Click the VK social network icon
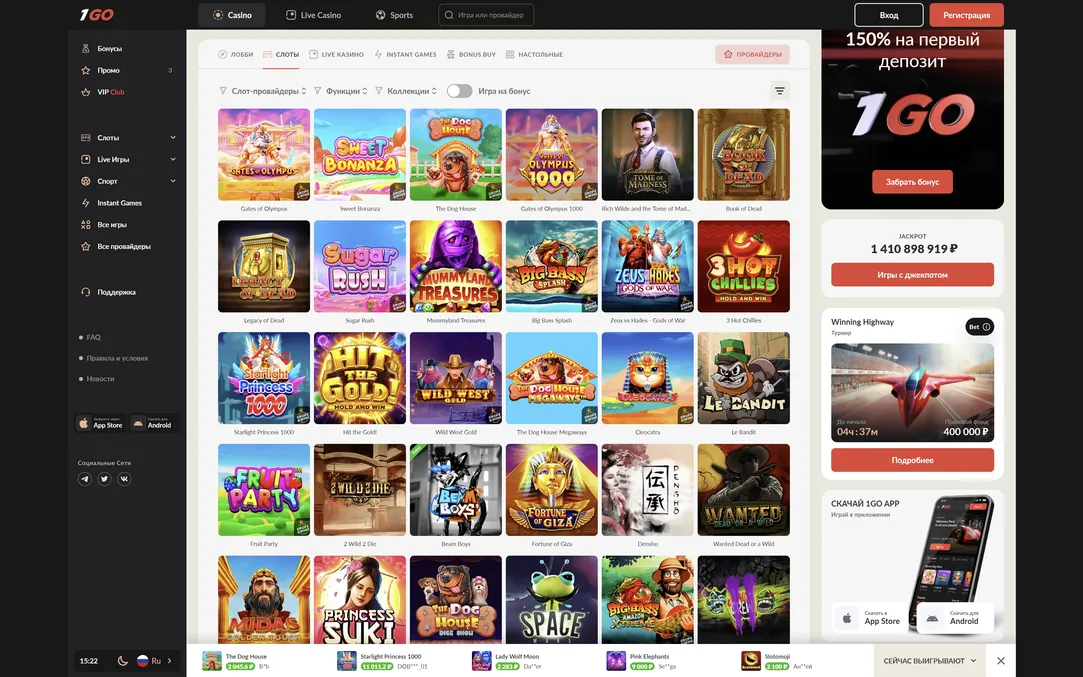Image resolution: width=1083 pixels, height=677 pixels. click(x=122, y=477)
